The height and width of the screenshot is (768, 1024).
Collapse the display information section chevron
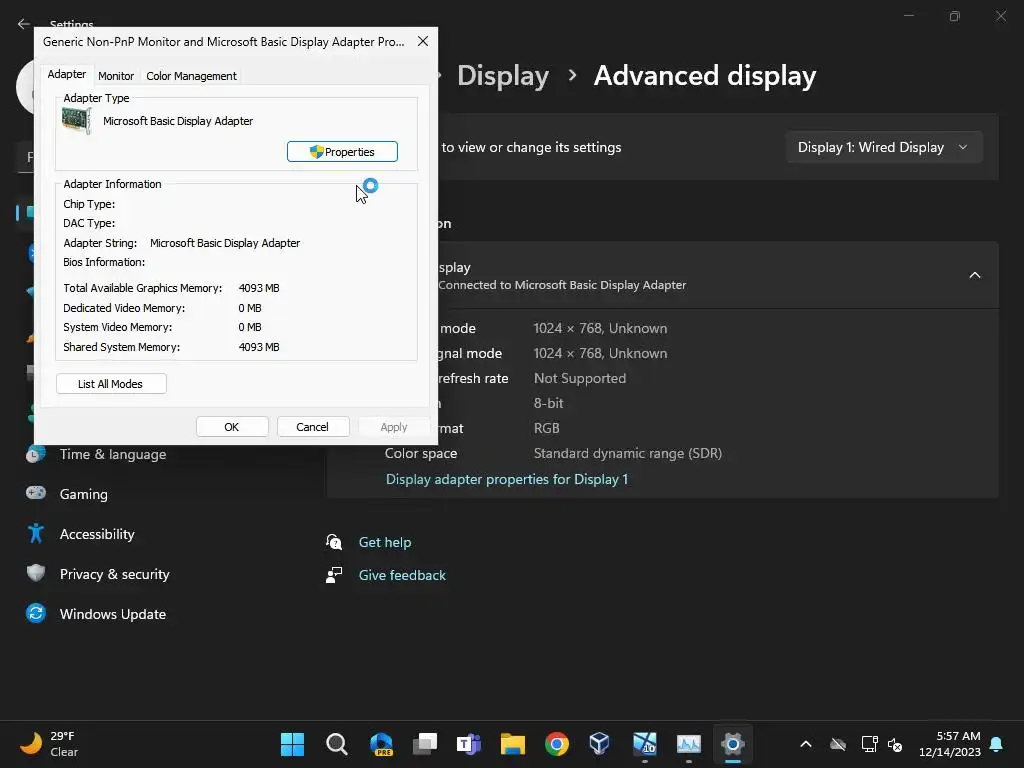coord(974,275)
